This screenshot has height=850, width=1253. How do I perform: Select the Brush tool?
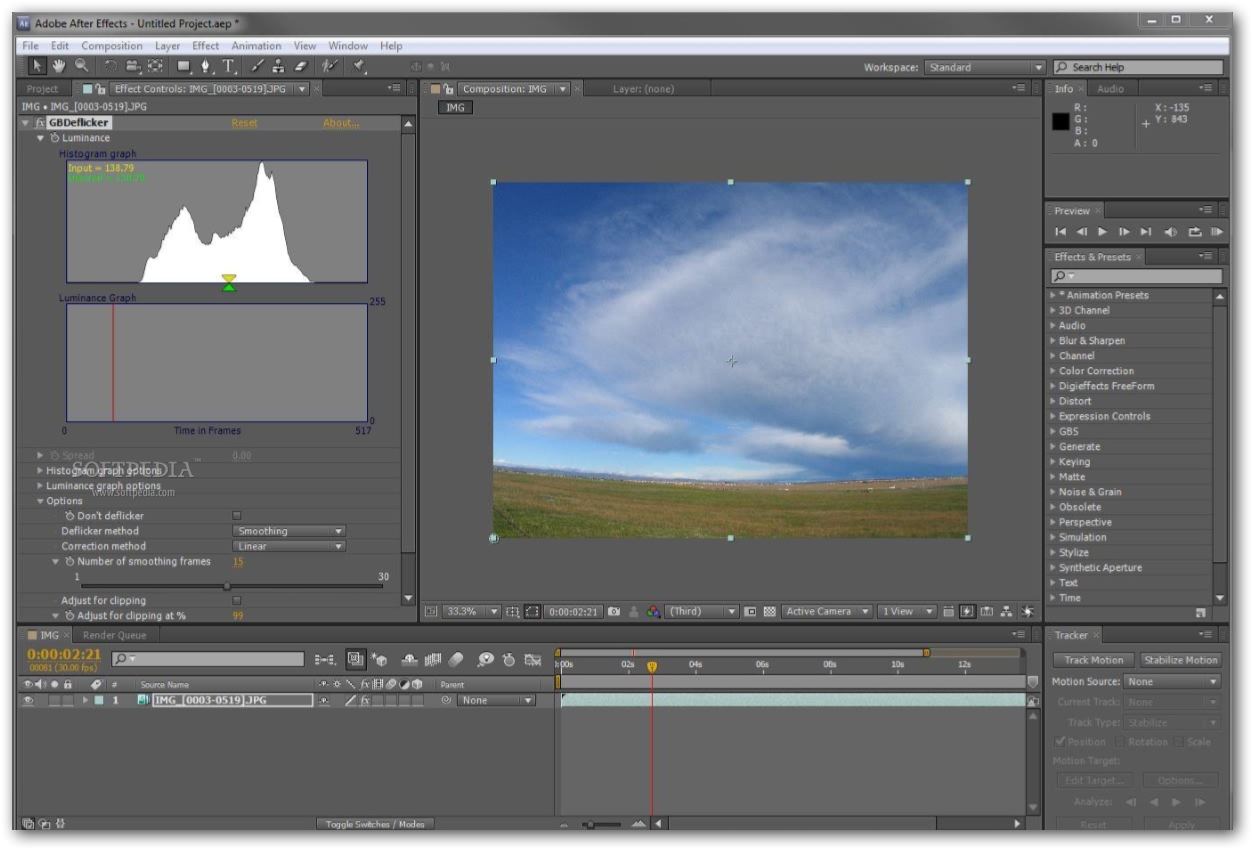tap(258, 67)
